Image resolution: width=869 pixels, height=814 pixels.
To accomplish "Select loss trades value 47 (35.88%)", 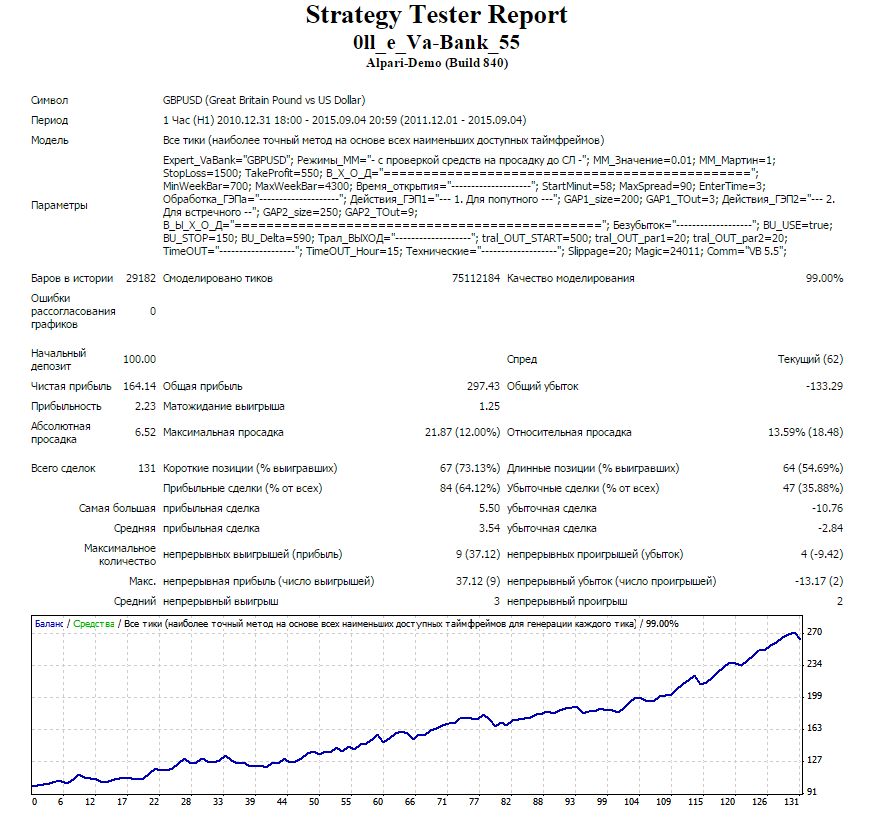I will point(812,488).
